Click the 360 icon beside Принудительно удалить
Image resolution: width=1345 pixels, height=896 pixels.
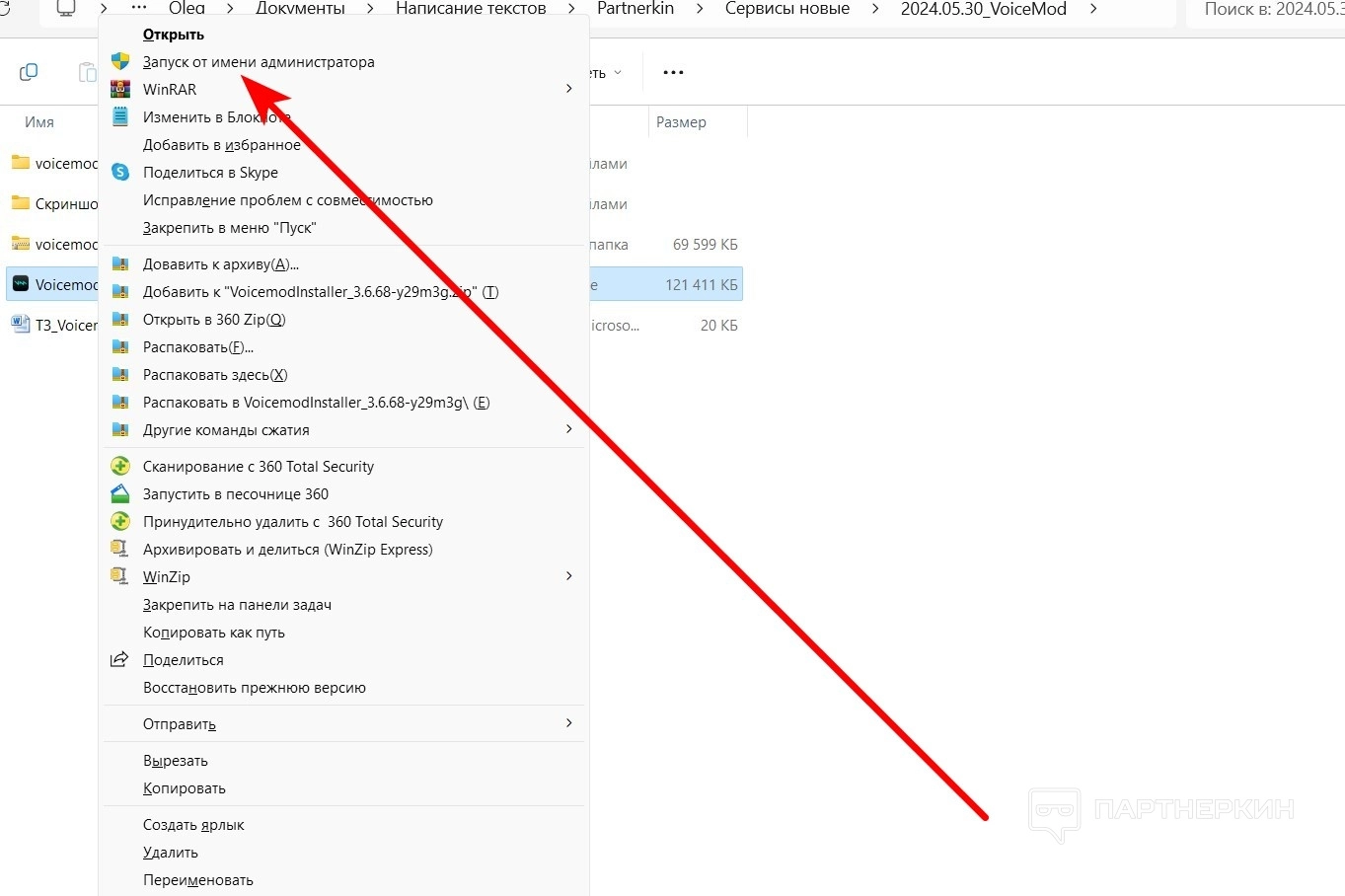point(120,521)
